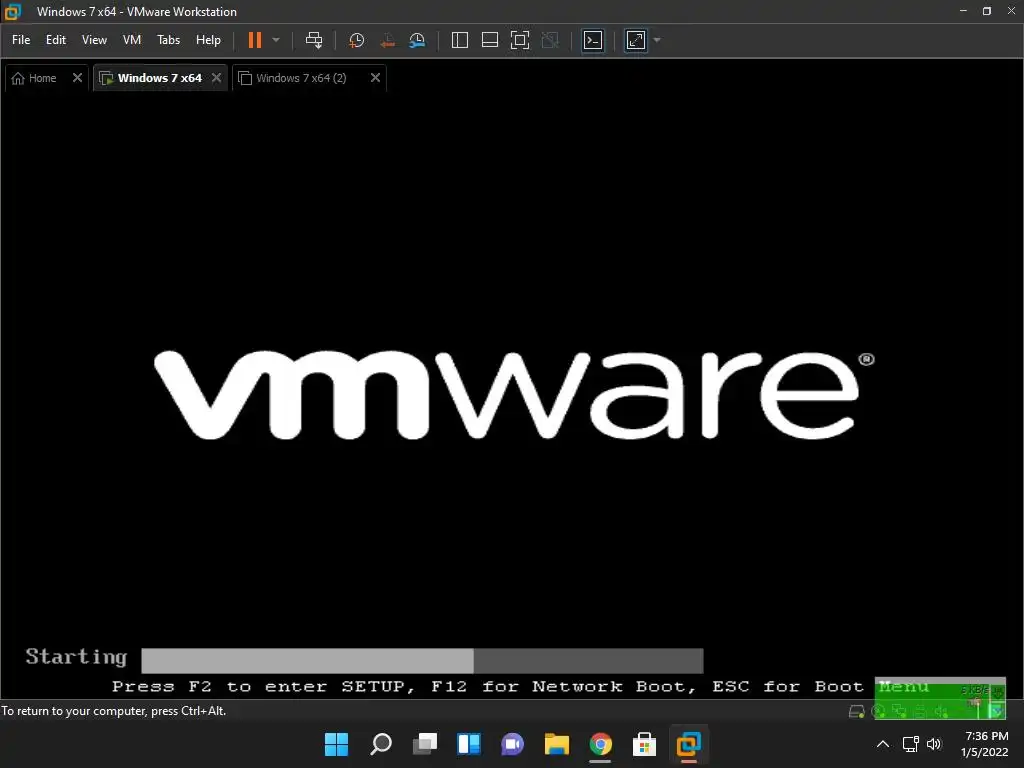
Task: Send Ctrl+Alt+Del to the virtual machine
Action: [x=314, y=40]
